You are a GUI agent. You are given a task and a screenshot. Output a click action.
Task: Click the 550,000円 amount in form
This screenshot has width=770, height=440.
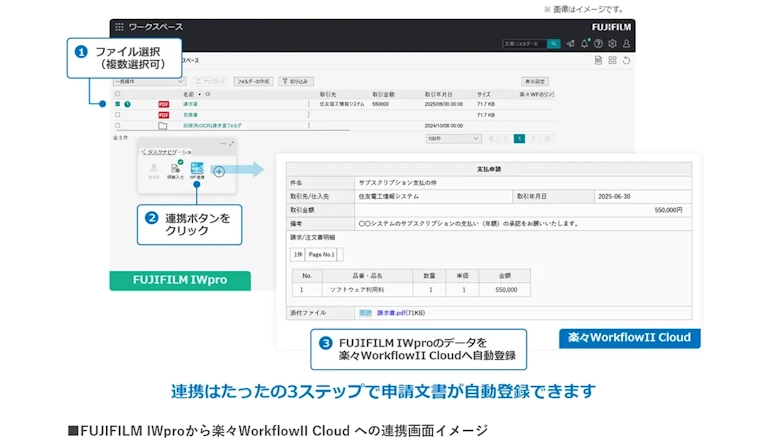click(x=668, y=210)
